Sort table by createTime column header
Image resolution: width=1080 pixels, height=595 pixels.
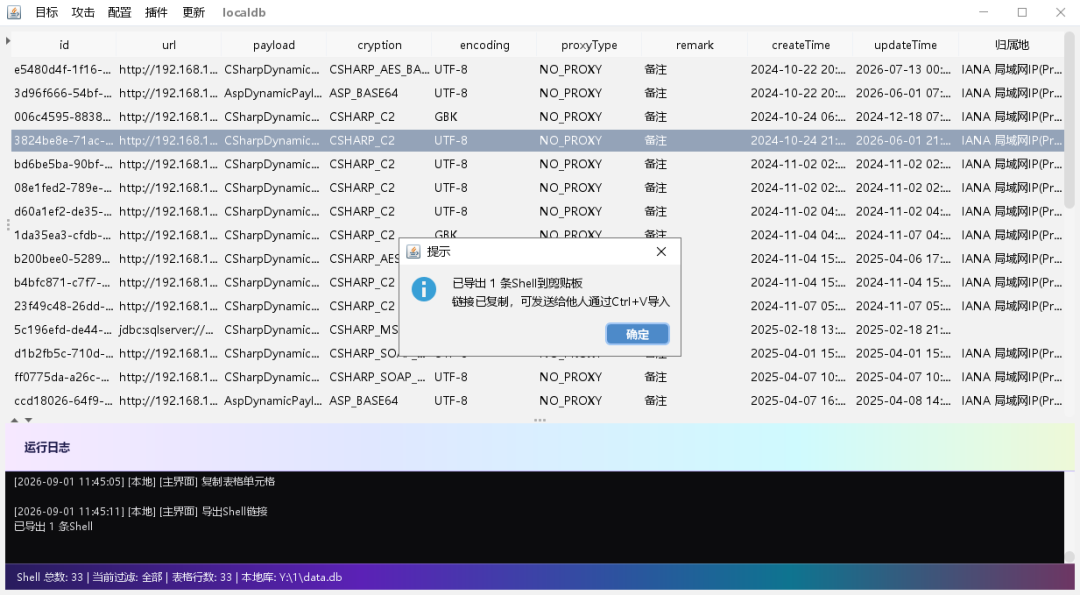point(800,45)
